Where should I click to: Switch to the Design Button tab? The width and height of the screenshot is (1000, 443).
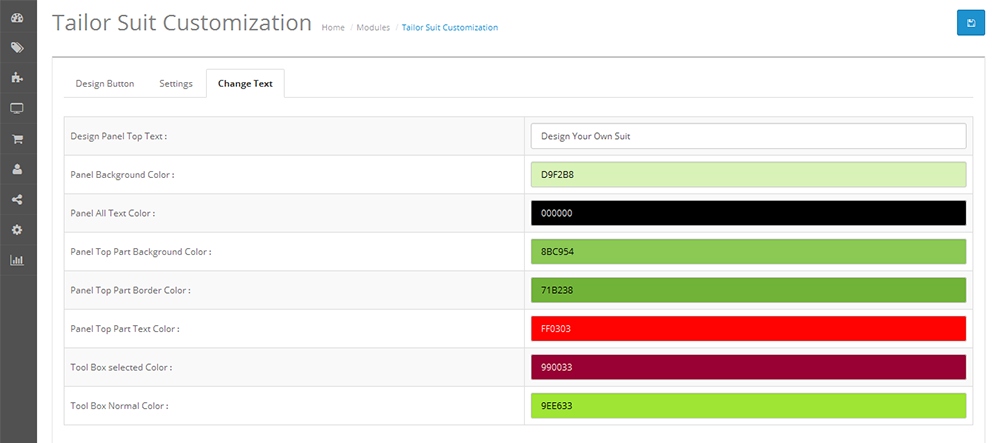pyautogui.click(x=105, y=84)
